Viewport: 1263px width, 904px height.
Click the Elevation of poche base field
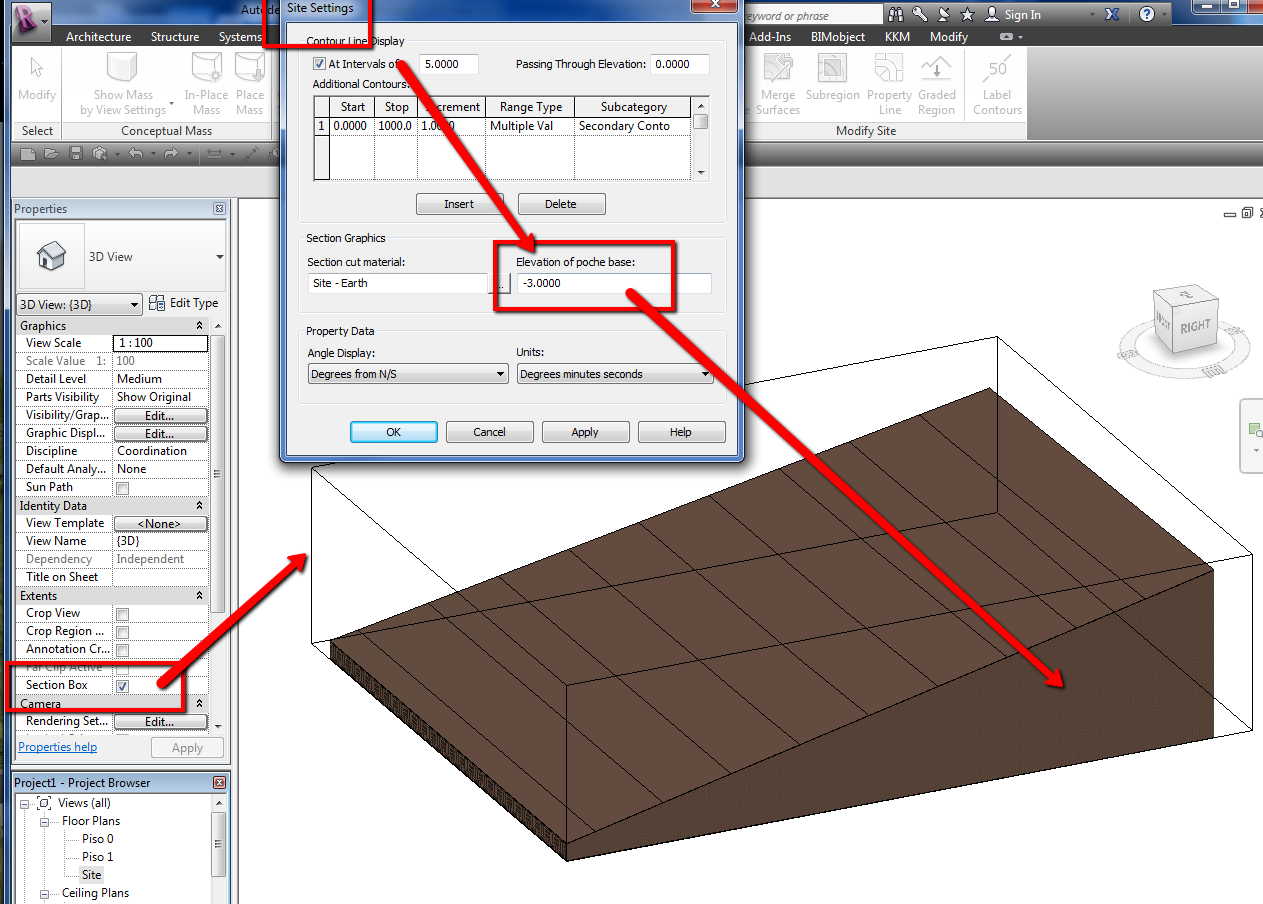pyautogui.click(x=613, y=283)
